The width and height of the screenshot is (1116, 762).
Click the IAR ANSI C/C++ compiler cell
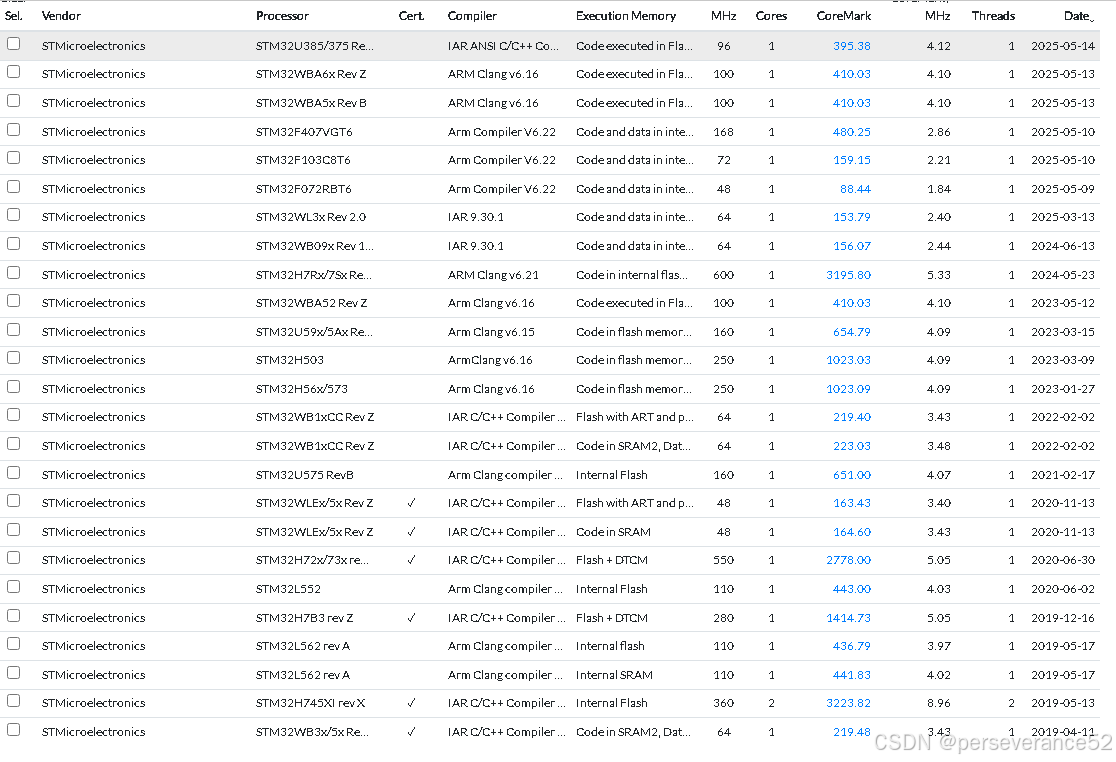(x=503, y=46)
